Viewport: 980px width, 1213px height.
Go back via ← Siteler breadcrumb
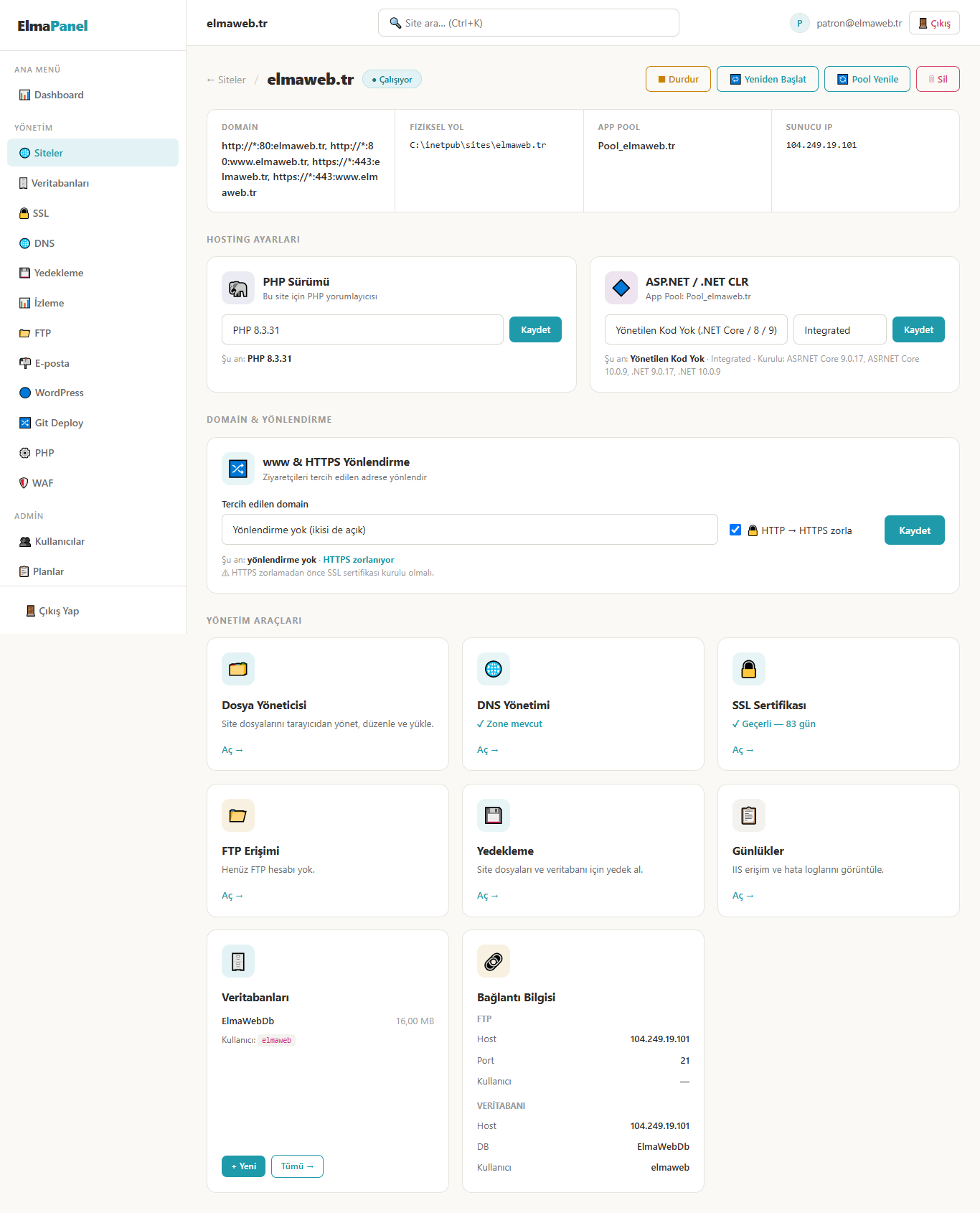click(226, 80)
